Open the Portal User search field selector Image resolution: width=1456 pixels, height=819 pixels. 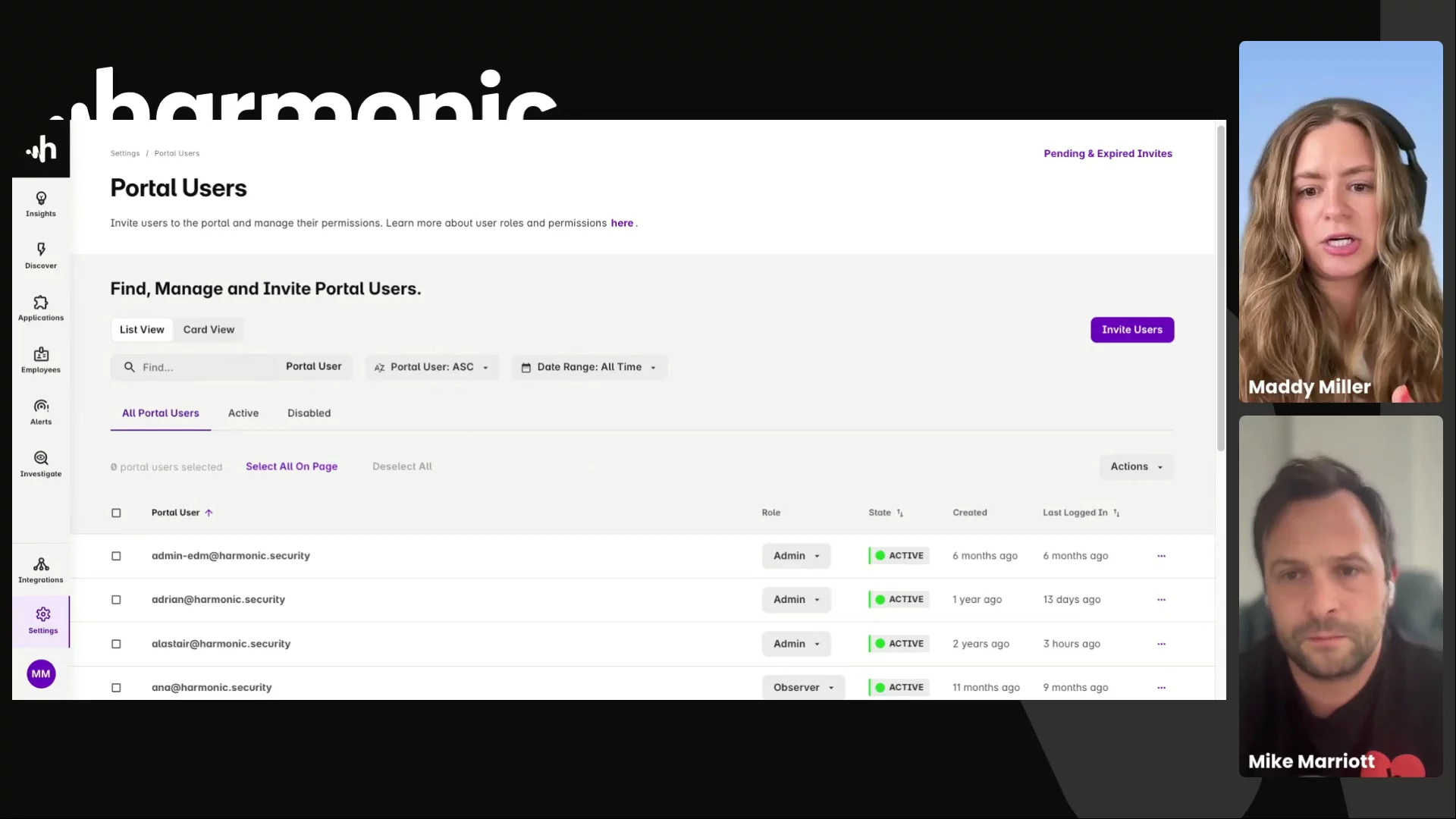pos(313,367)
